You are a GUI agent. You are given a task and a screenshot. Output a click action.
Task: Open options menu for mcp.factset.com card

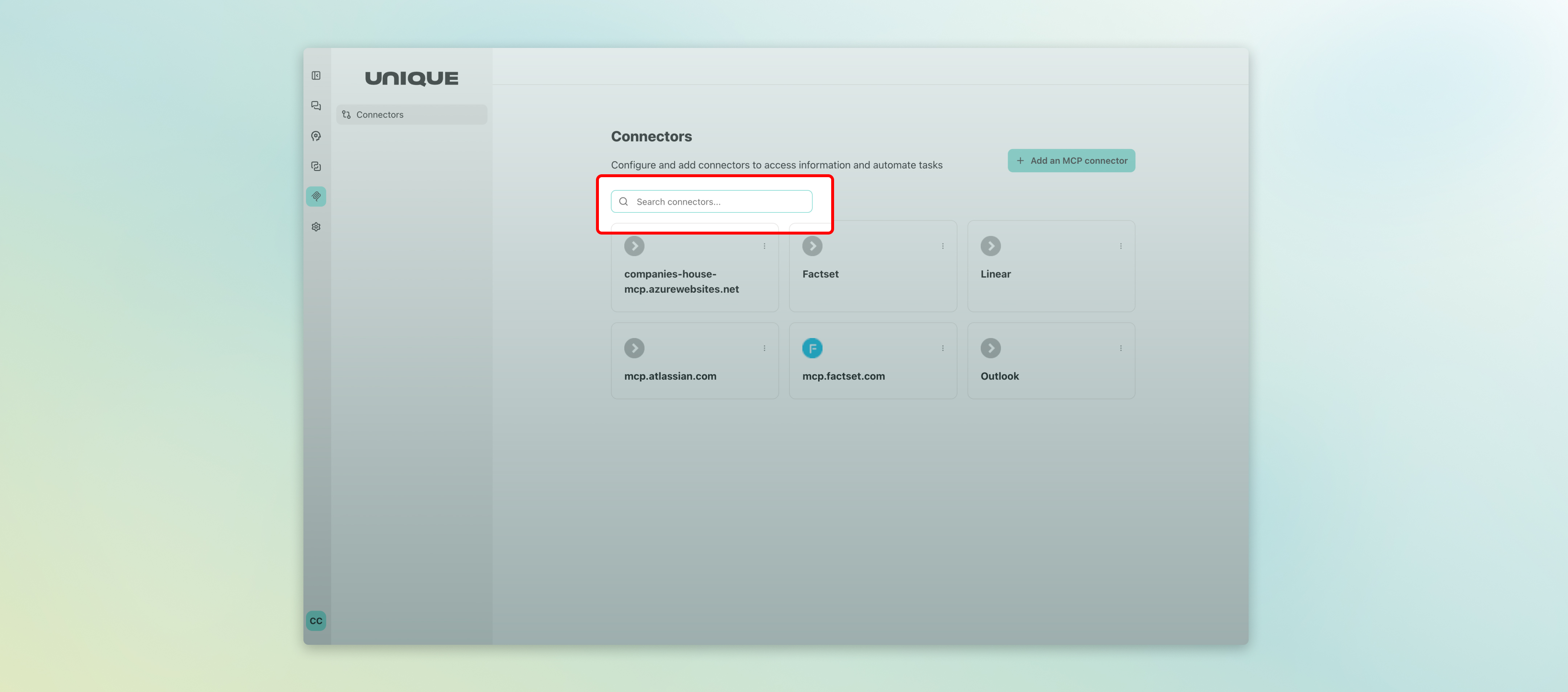pos(943,348)
